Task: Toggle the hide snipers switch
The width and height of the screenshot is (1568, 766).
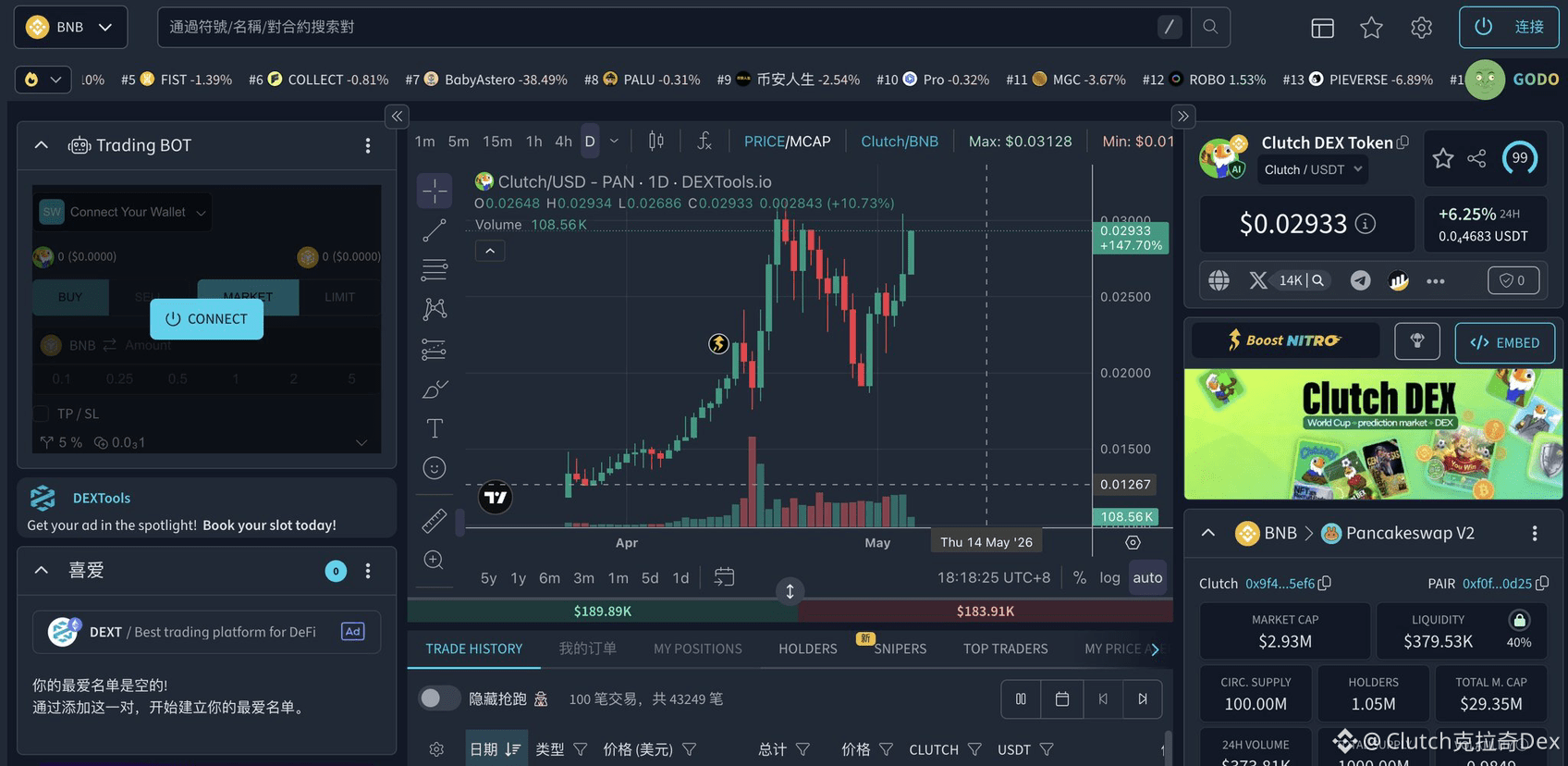Action: point(439,698)
